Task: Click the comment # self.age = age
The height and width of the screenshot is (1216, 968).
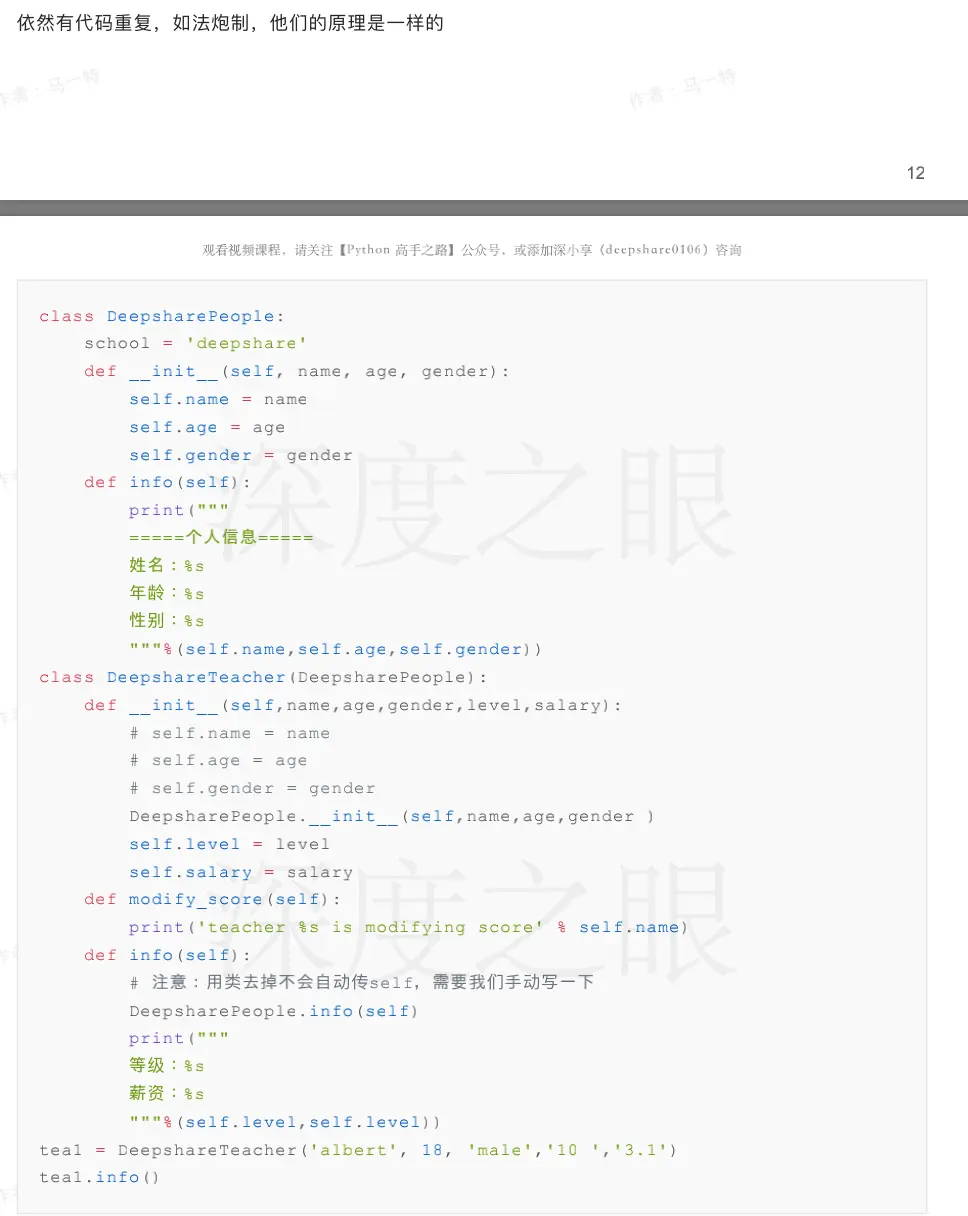Action: 218,760
